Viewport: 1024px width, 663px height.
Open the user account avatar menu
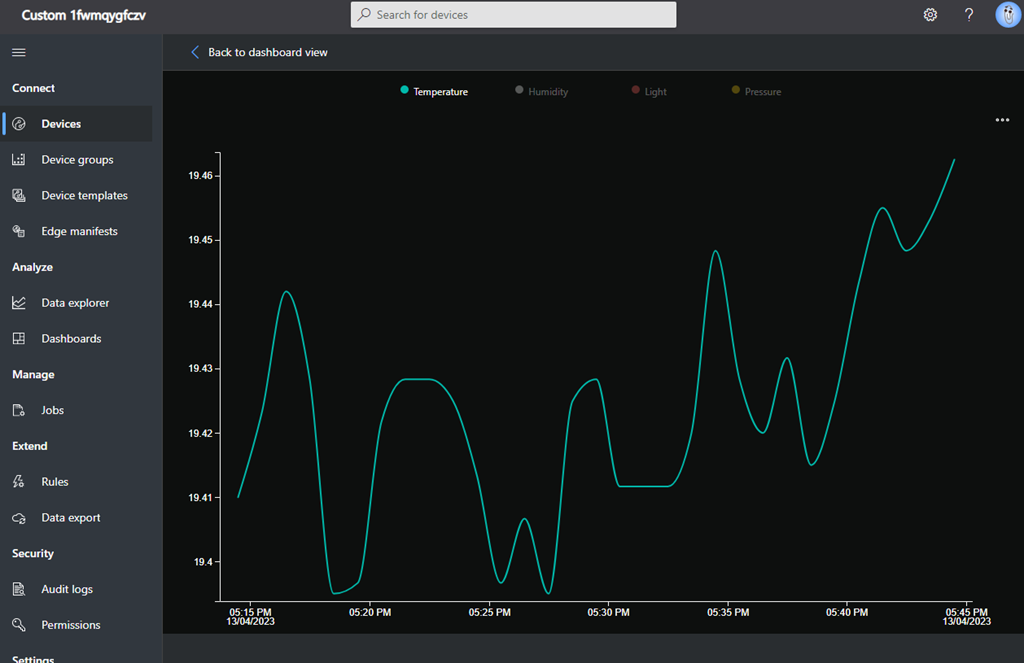(x=1007, y=15)
